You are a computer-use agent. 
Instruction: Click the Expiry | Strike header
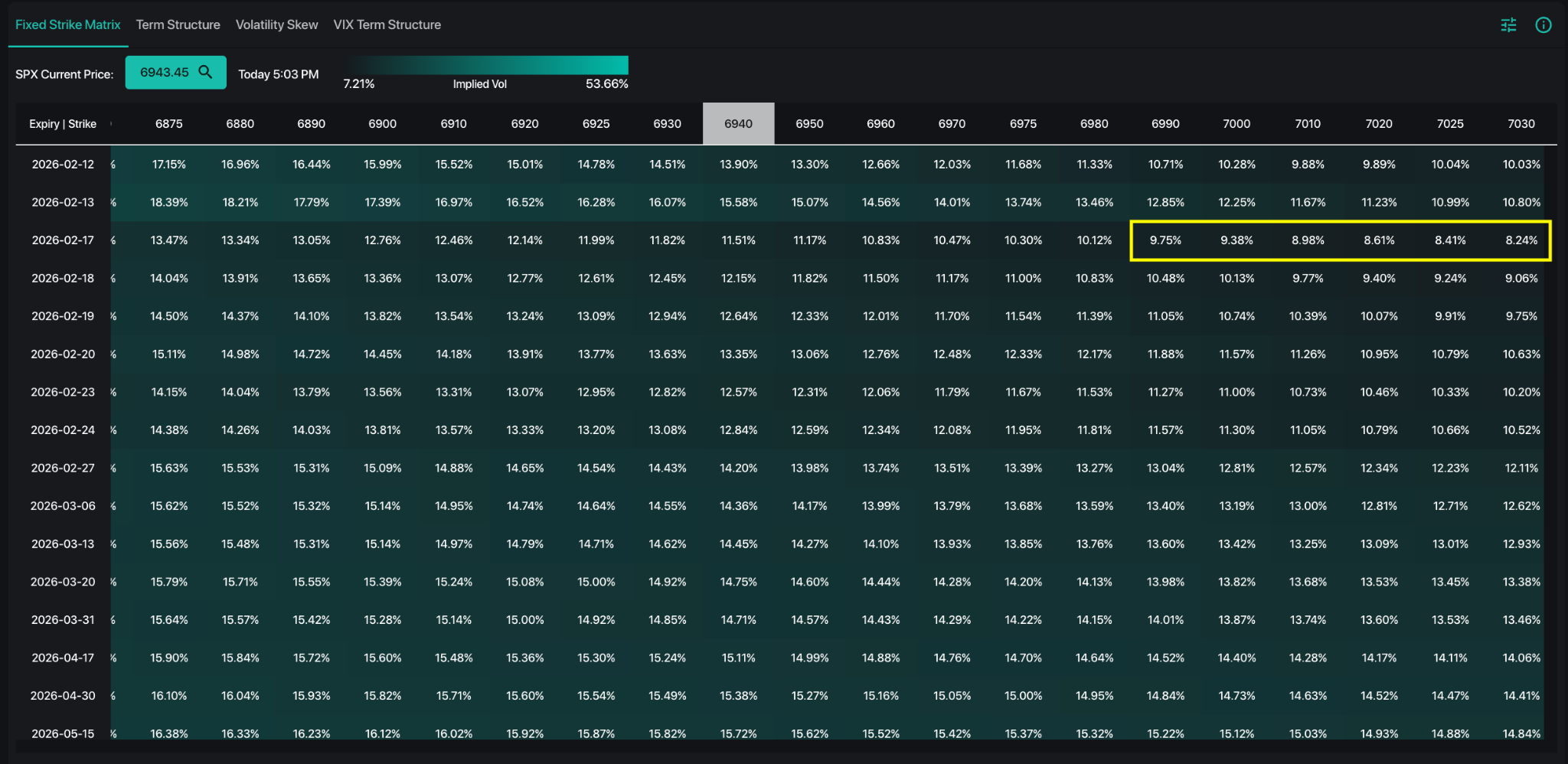(63, 123)
